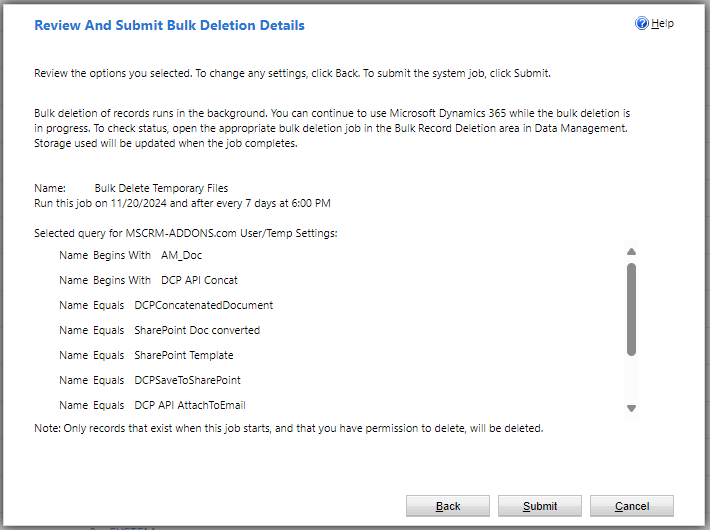
Task: Click the blue Help question mark icon
Action: tap(642, 23)
